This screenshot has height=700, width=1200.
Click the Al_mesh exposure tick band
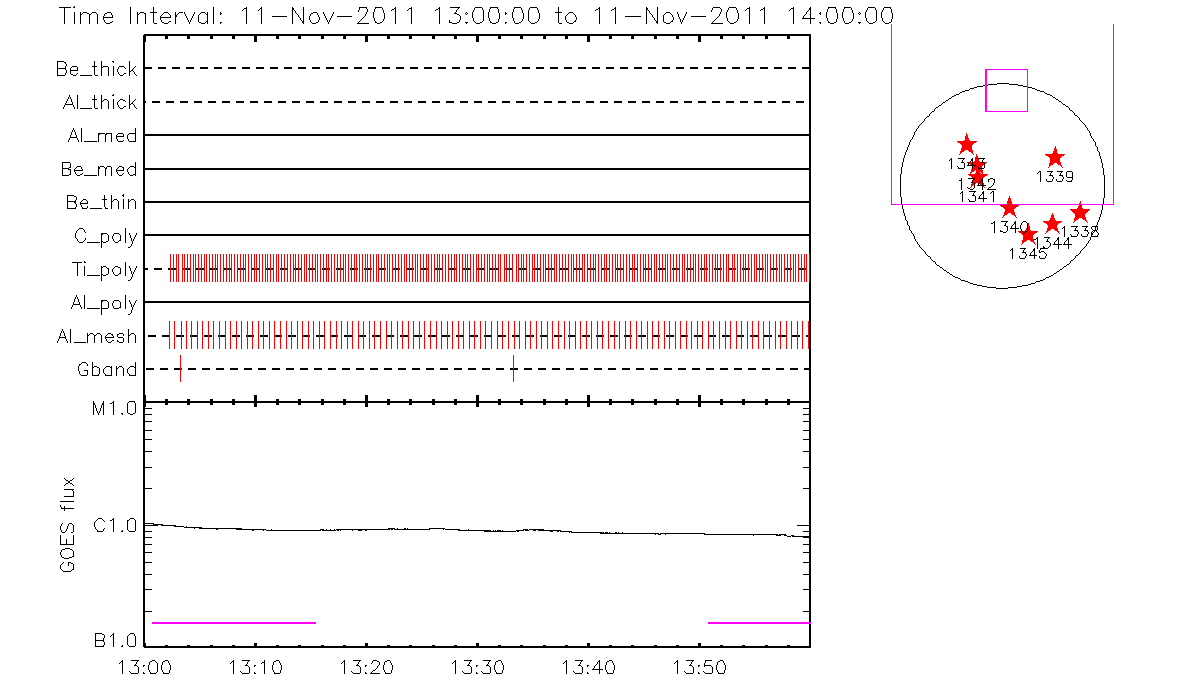point(489,335)
